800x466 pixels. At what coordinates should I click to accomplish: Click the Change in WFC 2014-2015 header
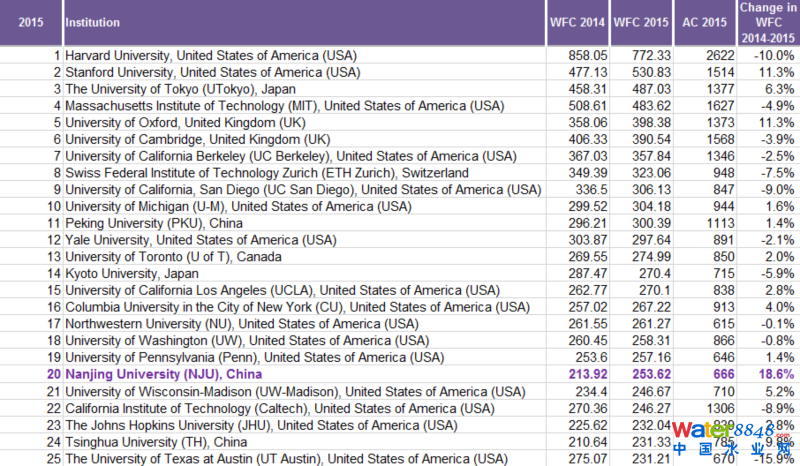(x=767, y=21)
